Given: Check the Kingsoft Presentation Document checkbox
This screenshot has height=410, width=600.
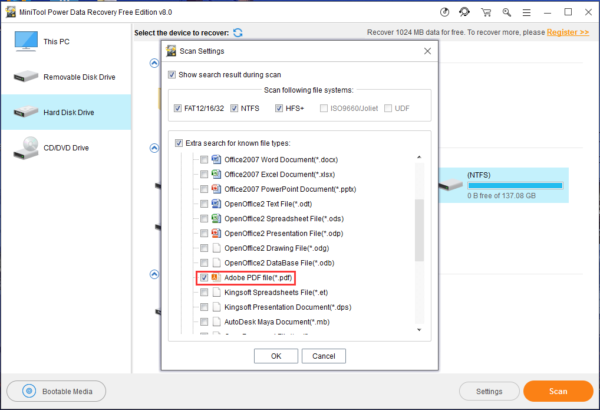Looking at the screenshot, I should click(x=204, y=307).
